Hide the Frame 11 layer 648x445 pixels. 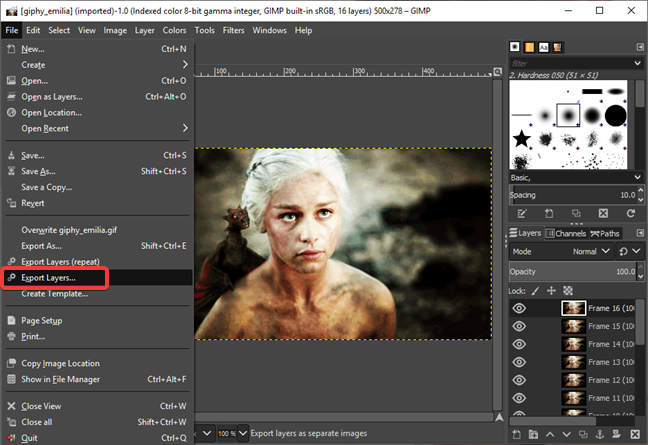pyautogui.click(x=519, y=398)
